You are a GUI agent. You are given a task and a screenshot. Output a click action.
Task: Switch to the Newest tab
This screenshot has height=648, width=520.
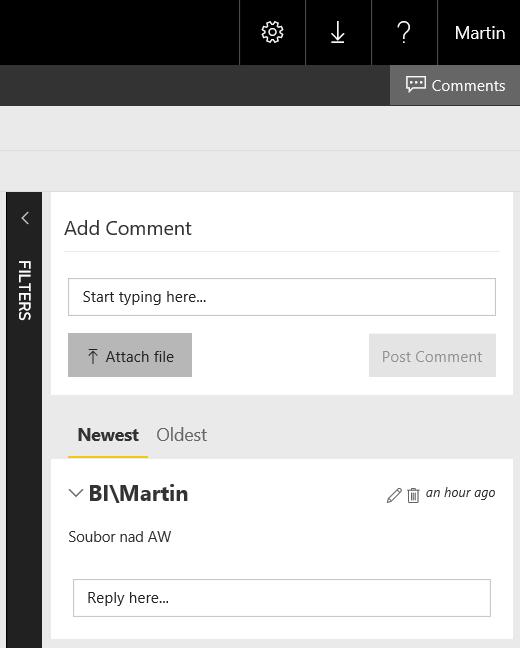point(108,435)
